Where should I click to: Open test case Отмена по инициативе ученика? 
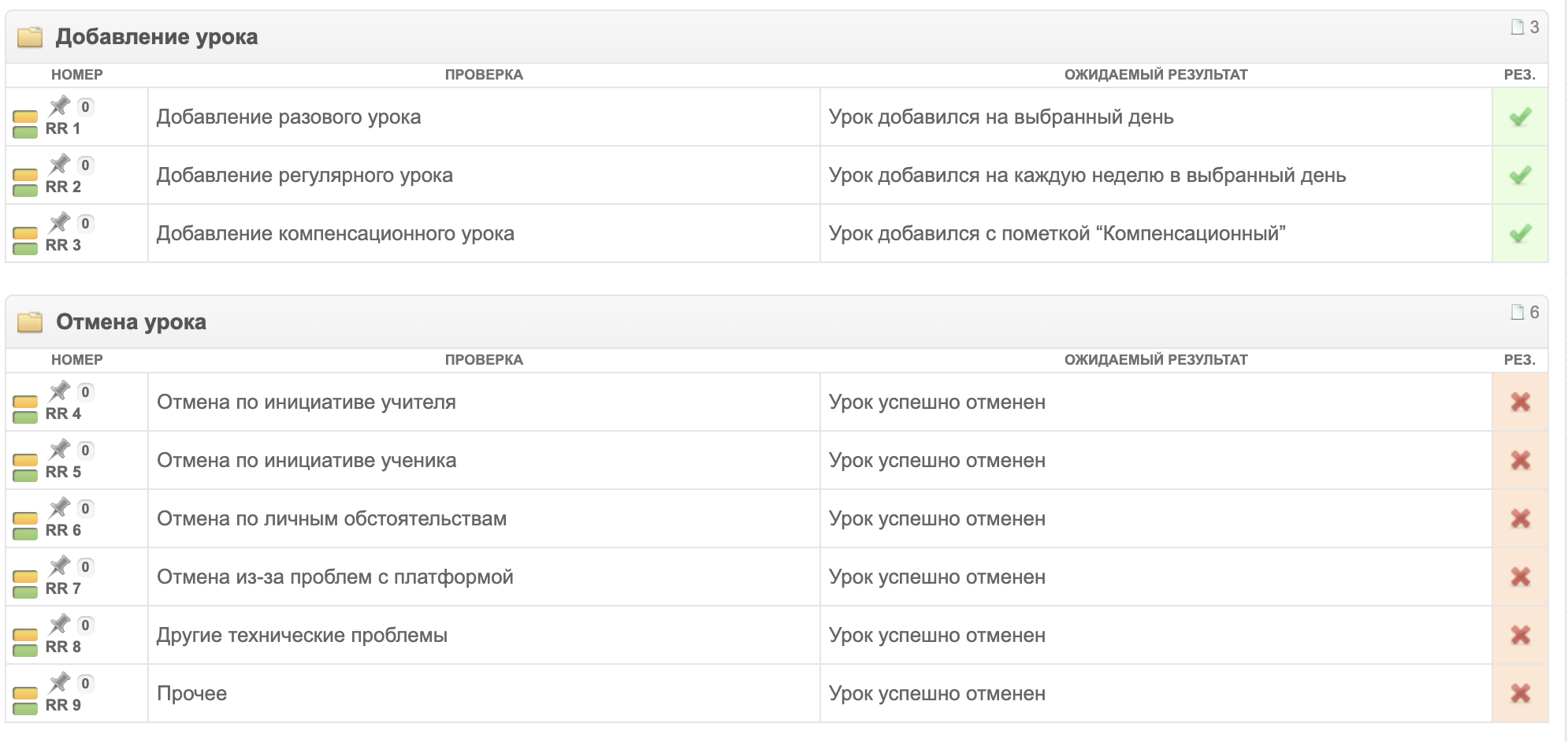[307, 461]
